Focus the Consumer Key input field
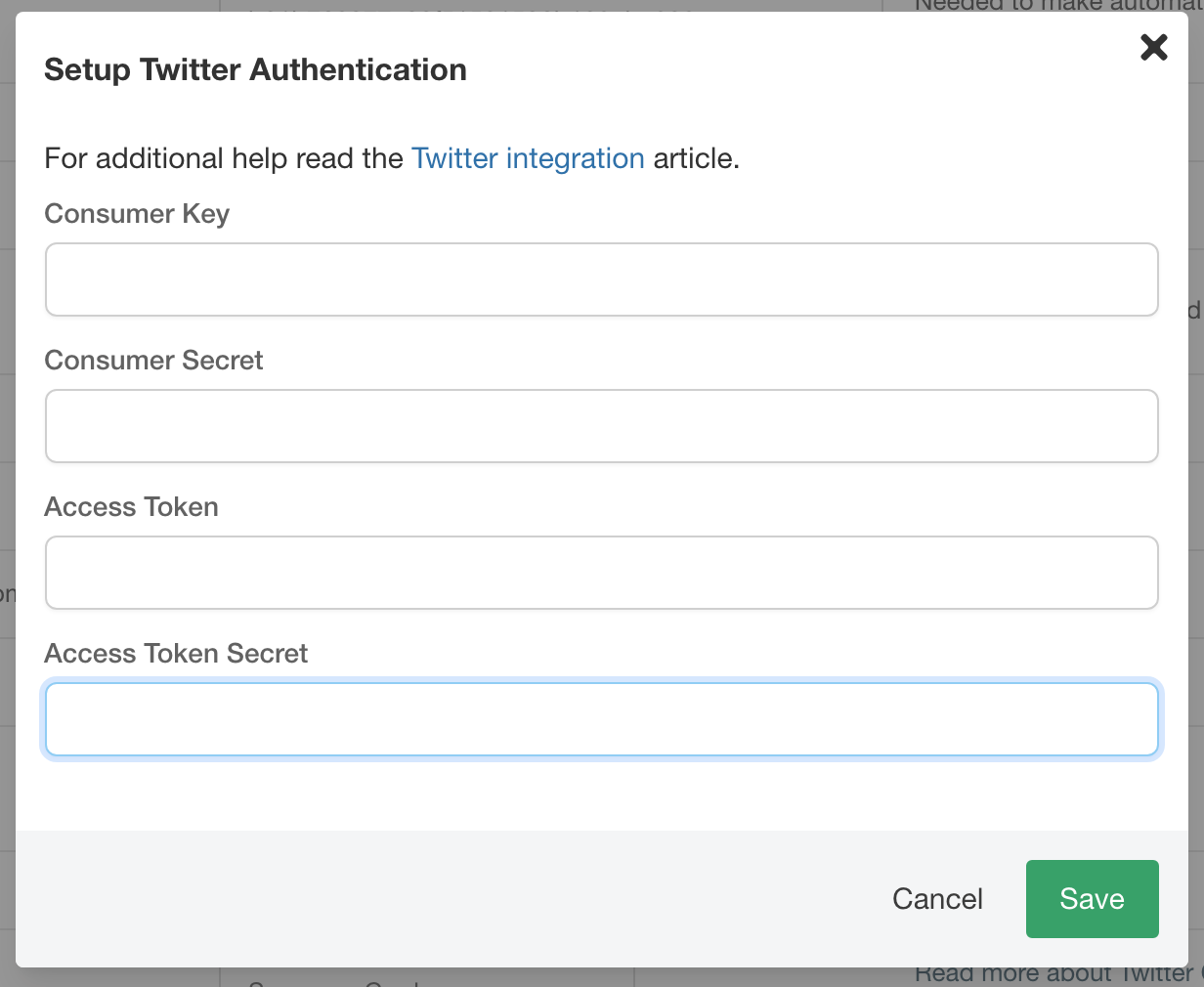This screenshot has height=987, width=1204. [x=602, y=279]
